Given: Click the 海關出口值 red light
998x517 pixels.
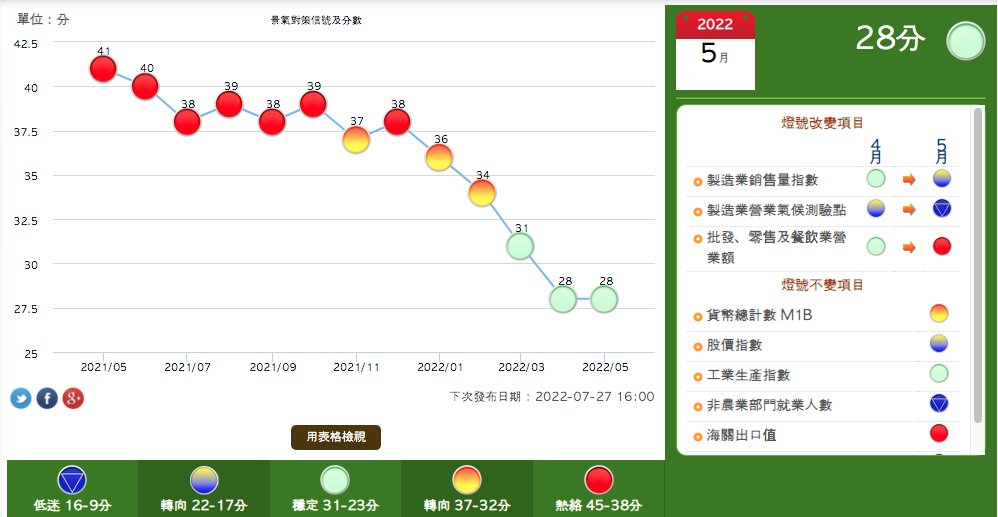Looking at the screenshot, I should (x=939, y=434).
